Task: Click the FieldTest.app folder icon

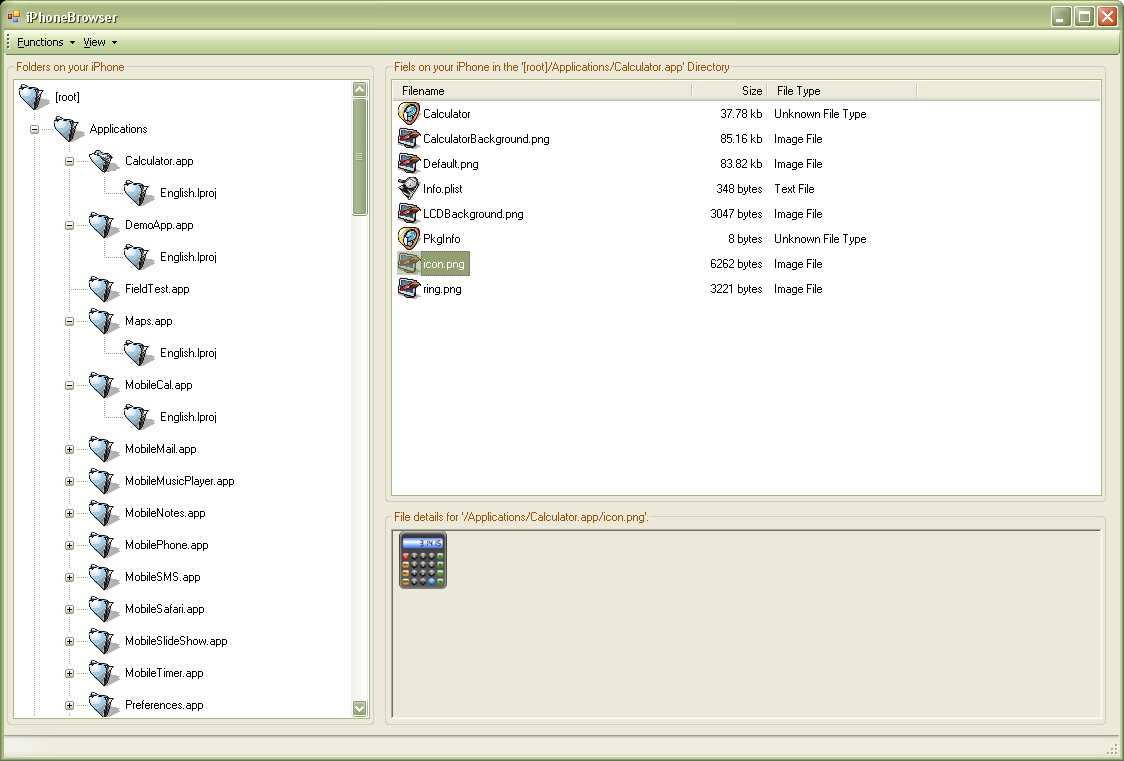Action: point(103,289)
